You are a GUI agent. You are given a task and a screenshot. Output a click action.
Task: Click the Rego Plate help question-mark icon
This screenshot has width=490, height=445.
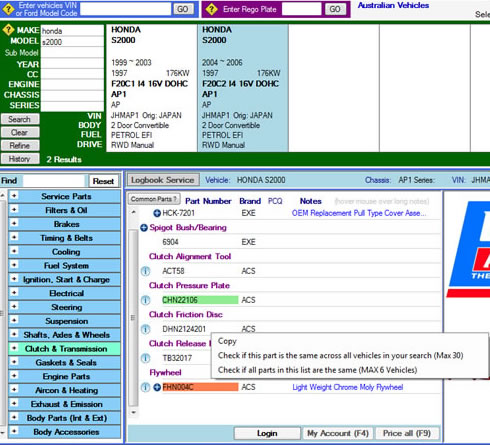(212, 9)
